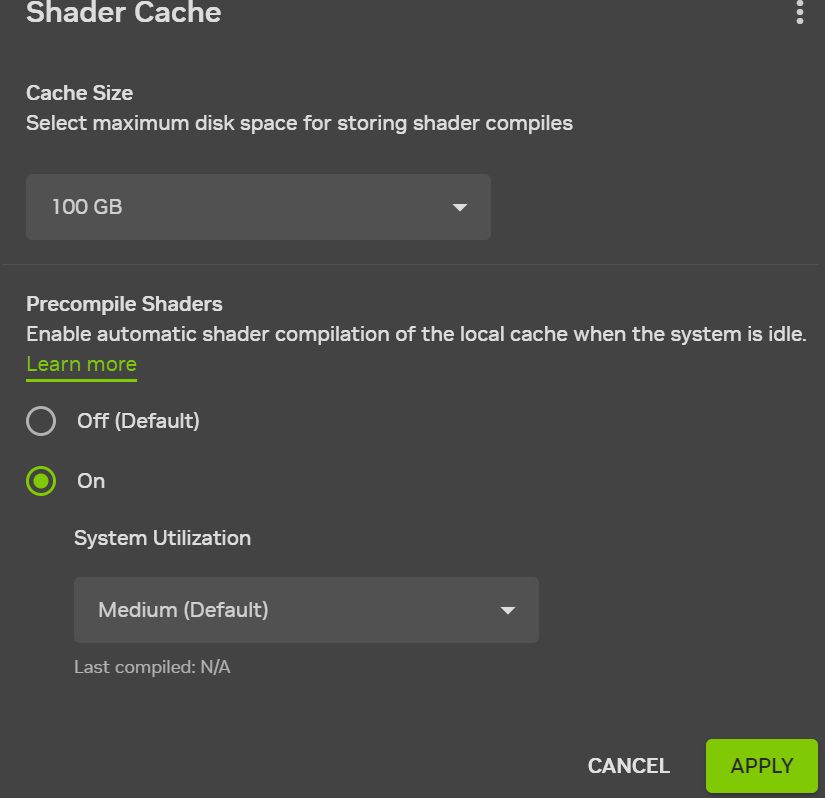Image resolution: width=825 pixels, height=798 pixels.
Task: Click the Cache Size dropdown arrow
Action: click(460, 207)
